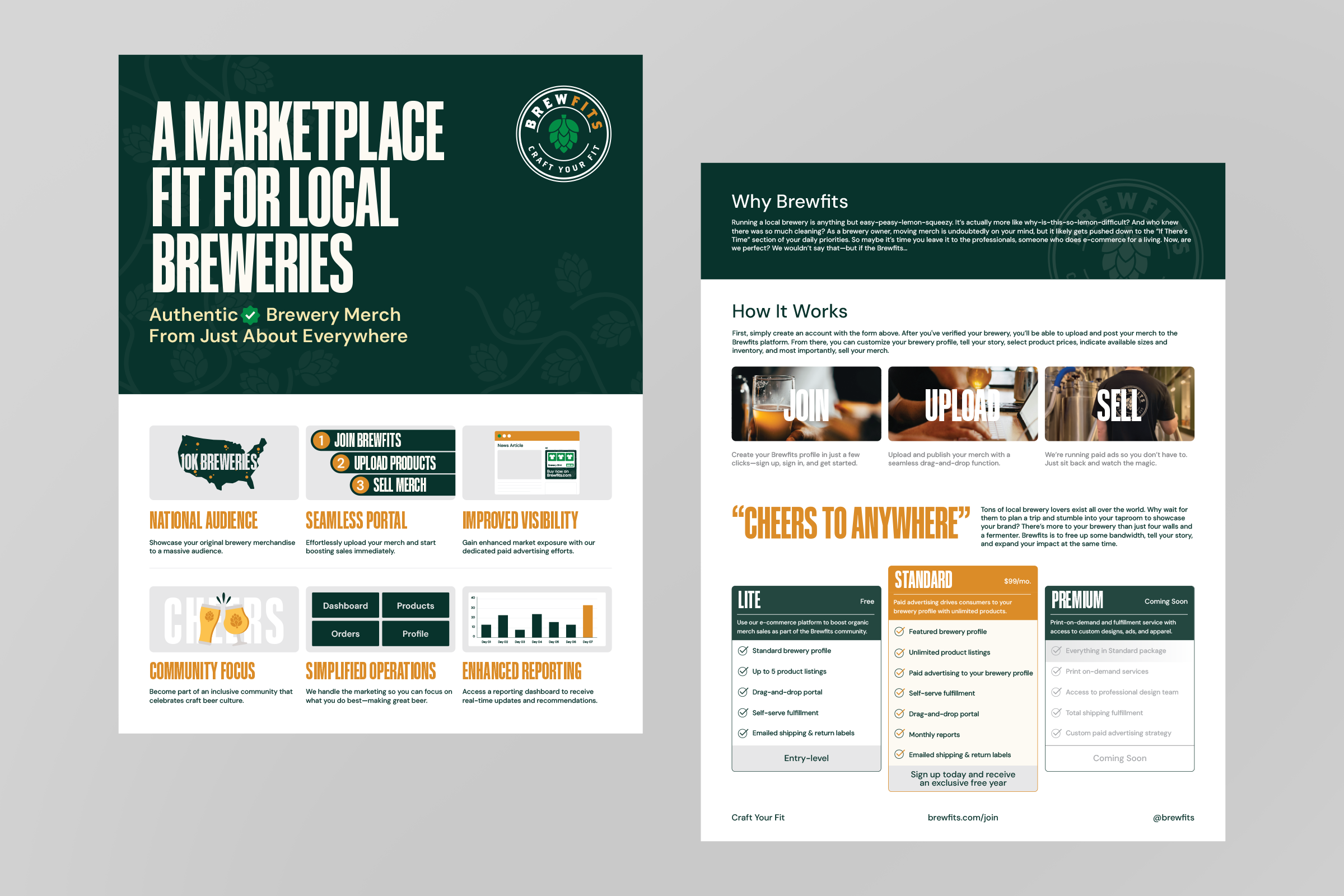Click the bar chart reporting graphic
This screenshot has width=1344, height=896.
(x=536, y=619)
